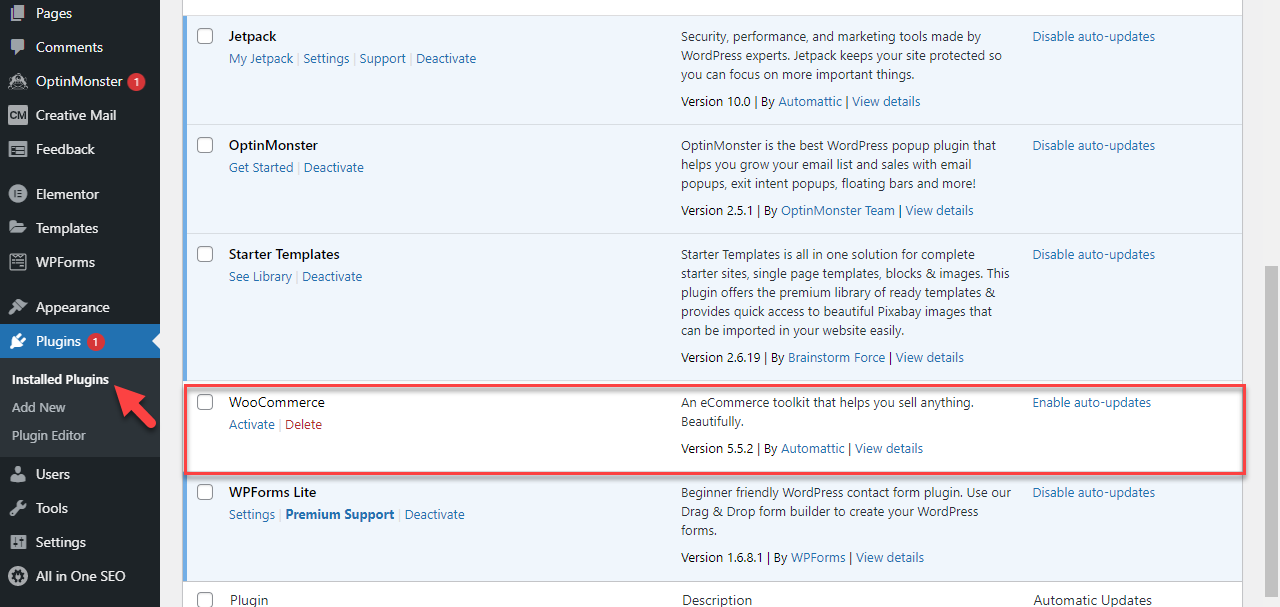
Task: Click the OptinMonster red notification badge
Action: point(137,82)
